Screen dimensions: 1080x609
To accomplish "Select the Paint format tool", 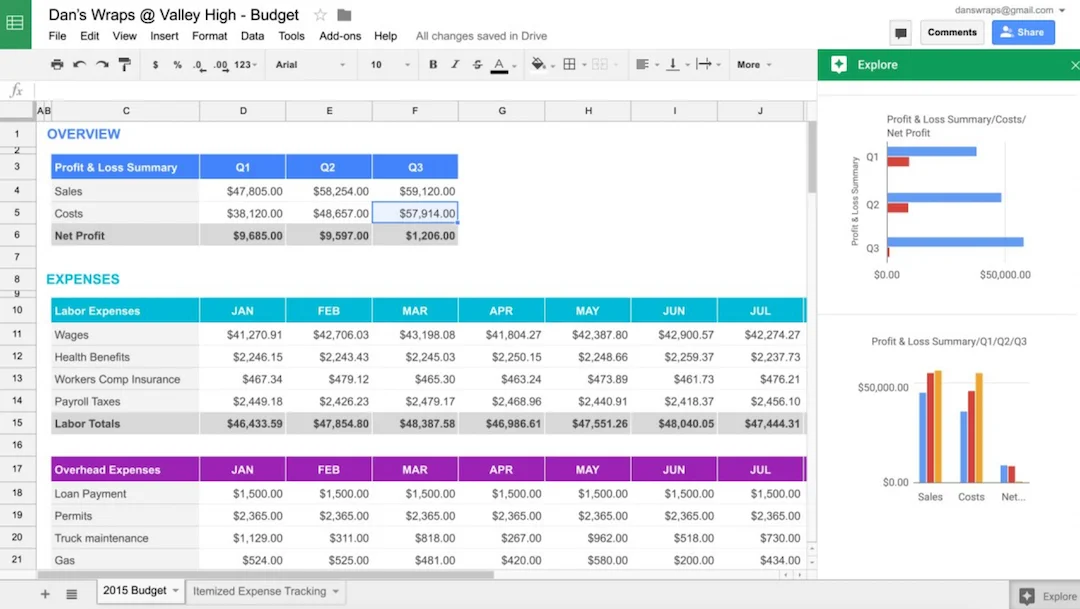I will coord(124,65).
